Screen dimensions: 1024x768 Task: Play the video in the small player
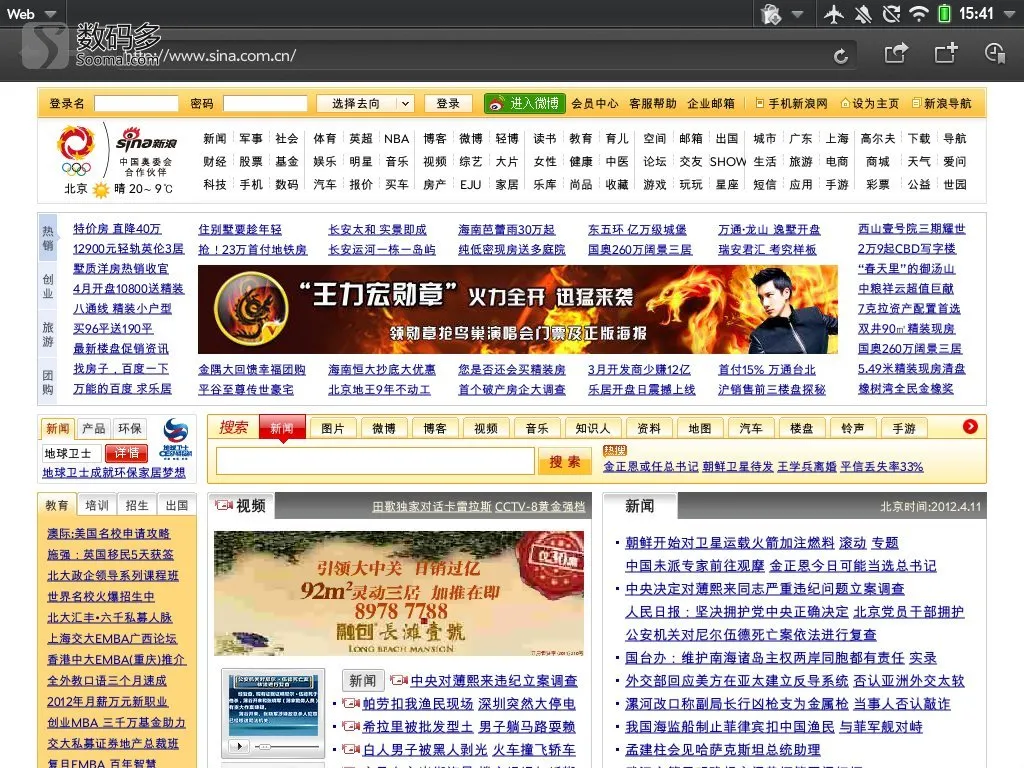pos(239,746)
